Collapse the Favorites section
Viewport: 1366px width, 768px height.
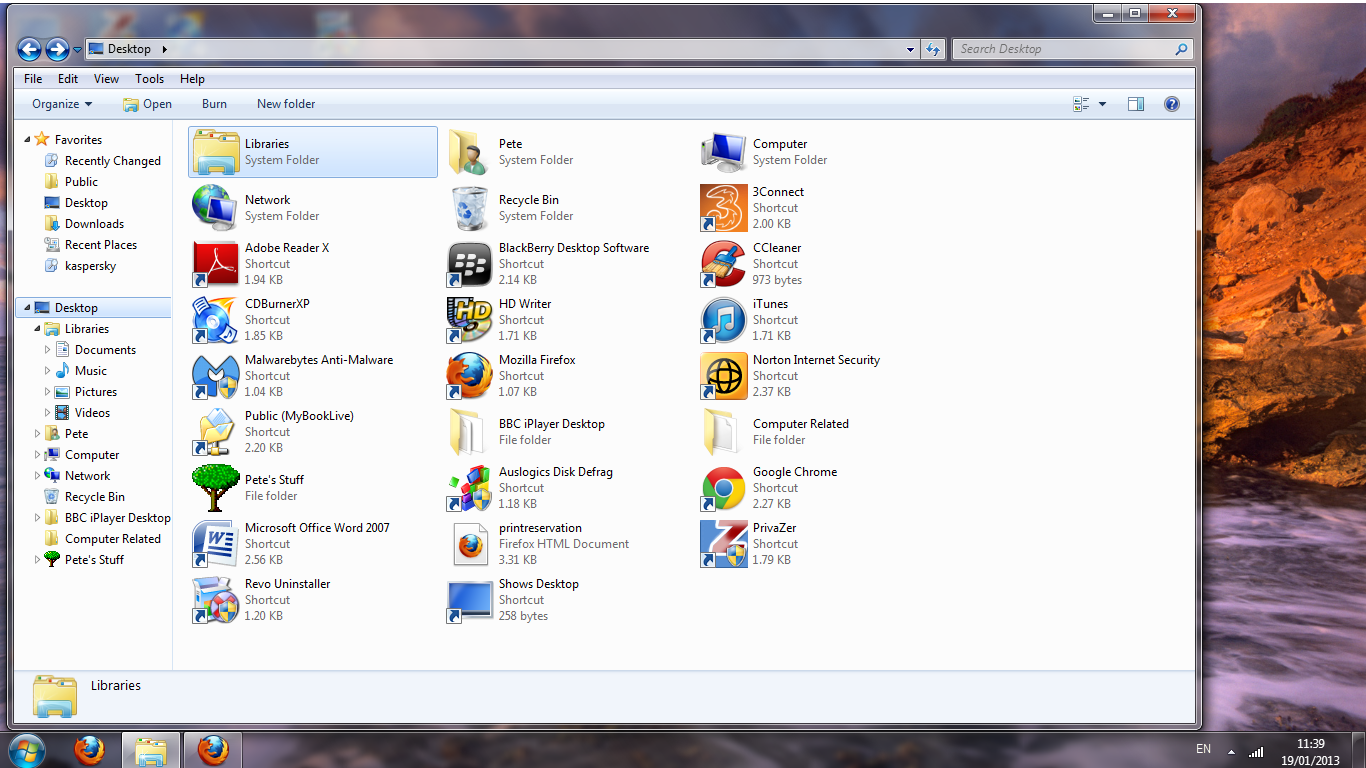click(27, 140)
